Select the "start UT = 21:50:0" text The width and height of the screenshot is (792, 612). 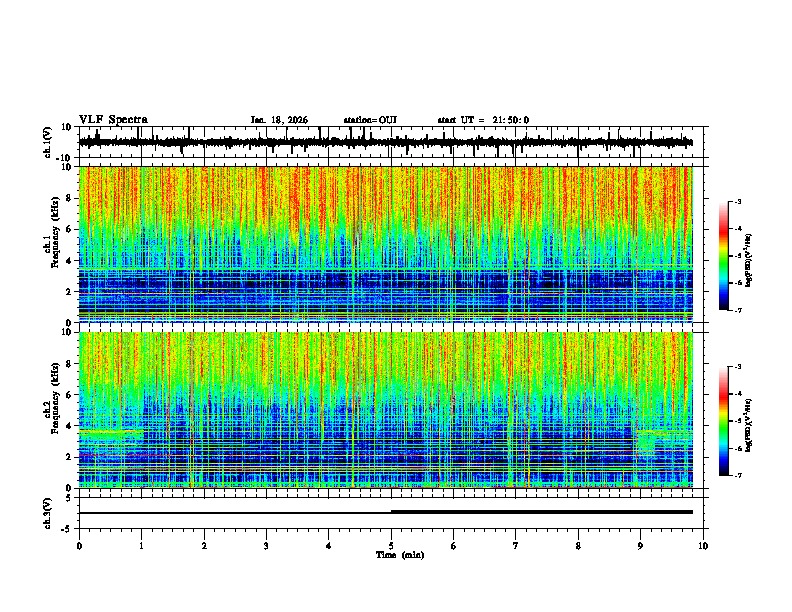483,120
